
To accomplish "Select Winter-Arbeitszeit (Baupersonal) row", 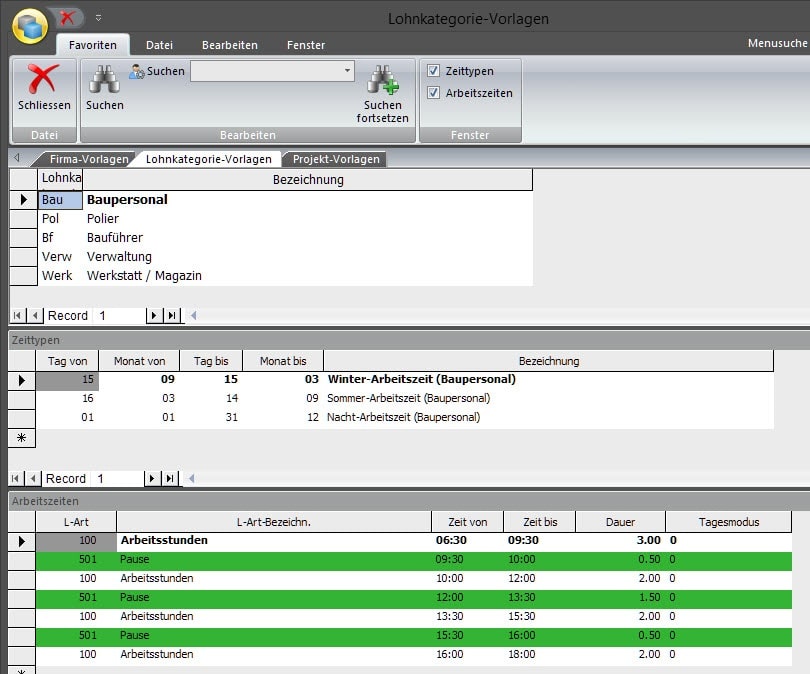I will point(404,379).
